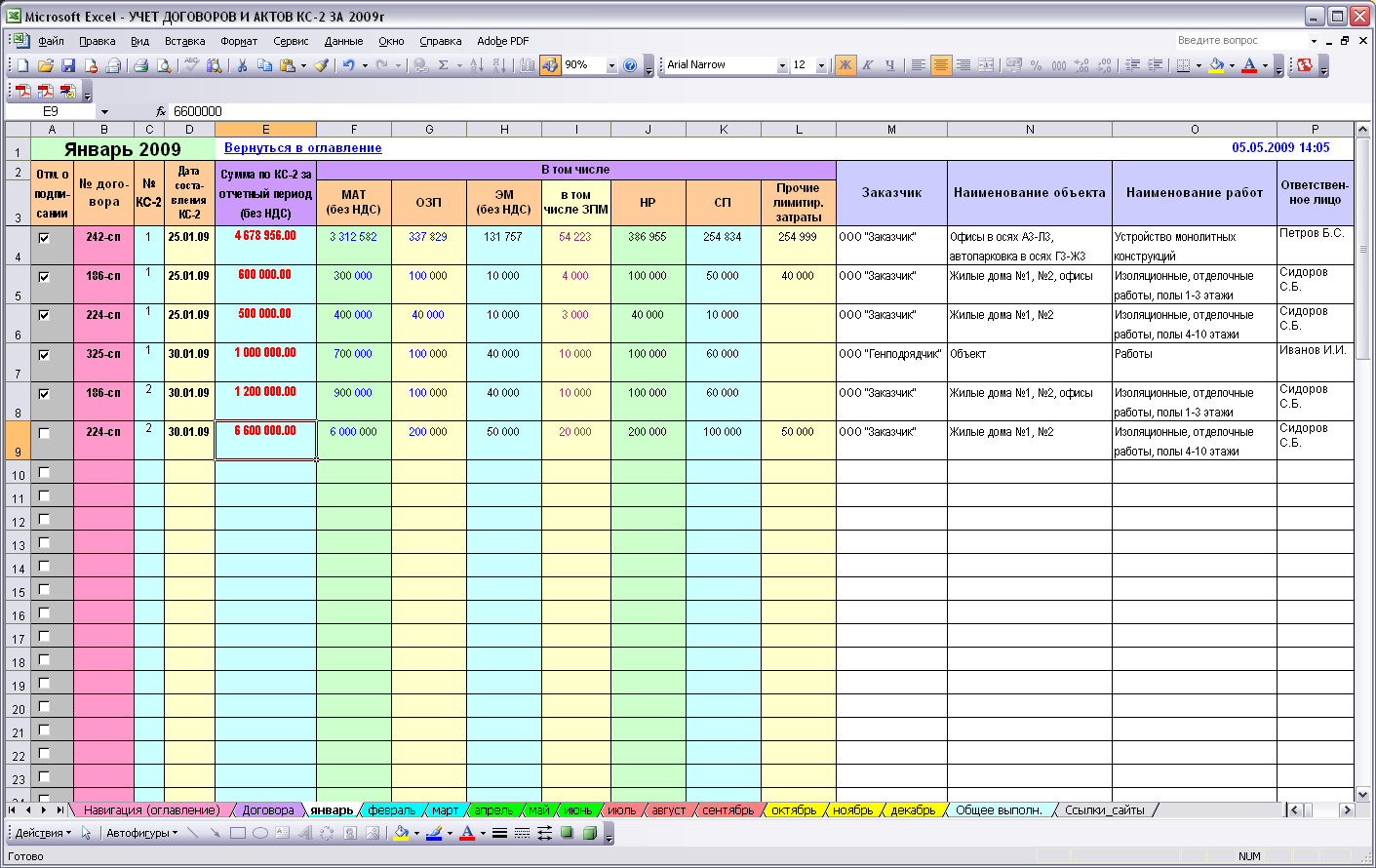The height and width of the screenshot is (868, 1376).
Task: Uncheck the signed checkbox for contract 242-сп
Action: pyautogui.click(x=44, y=238)
